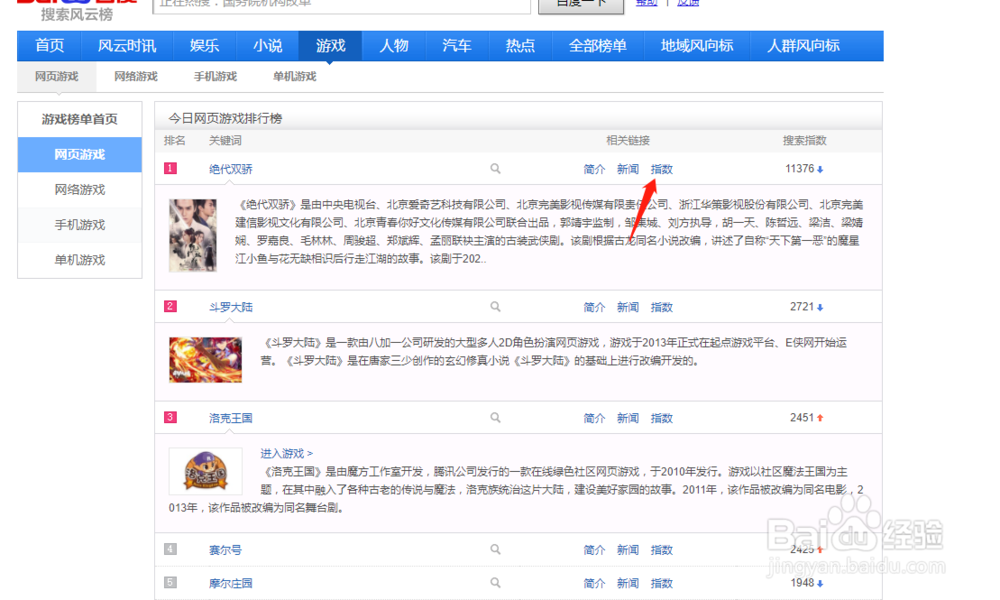
Task: Select 网络游戏 in the left sidebar
Action: point(79,190)
